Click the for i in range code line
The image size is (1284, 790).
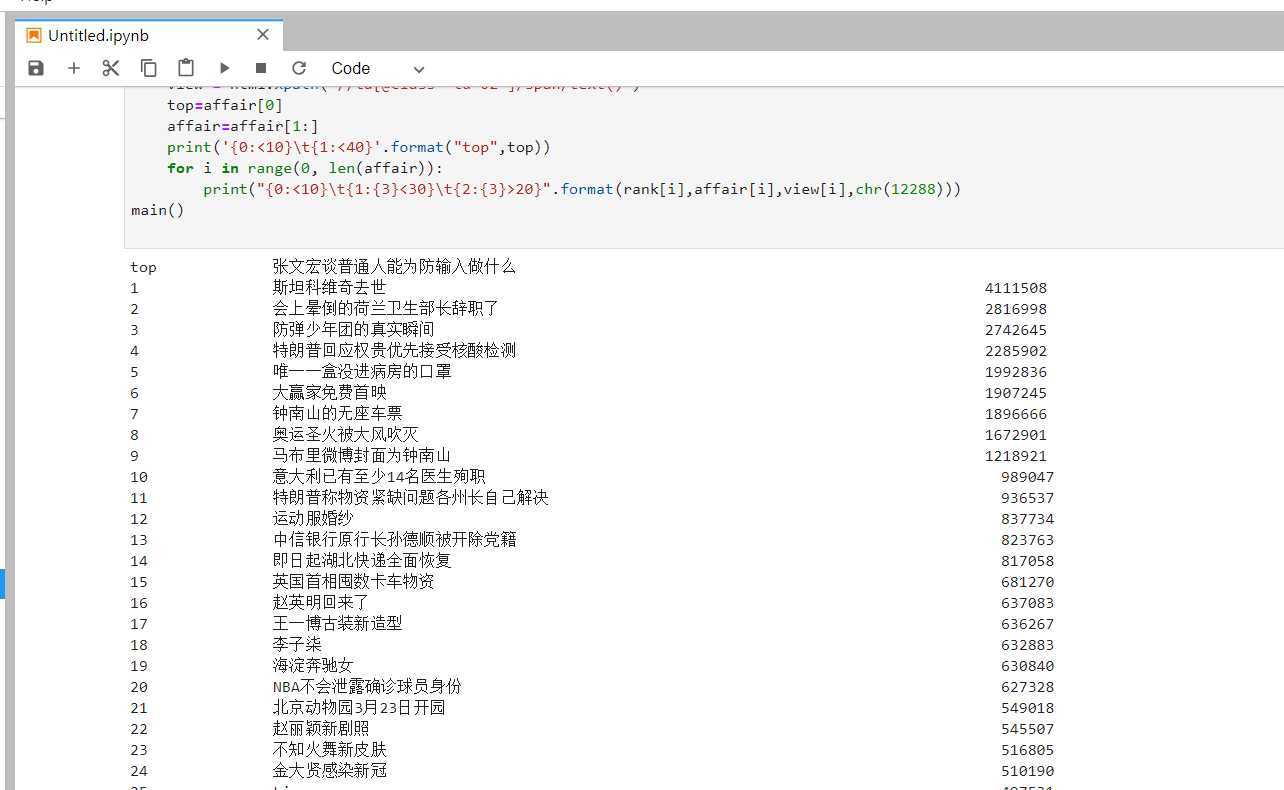pyautogui.click(x=305, y=168)
